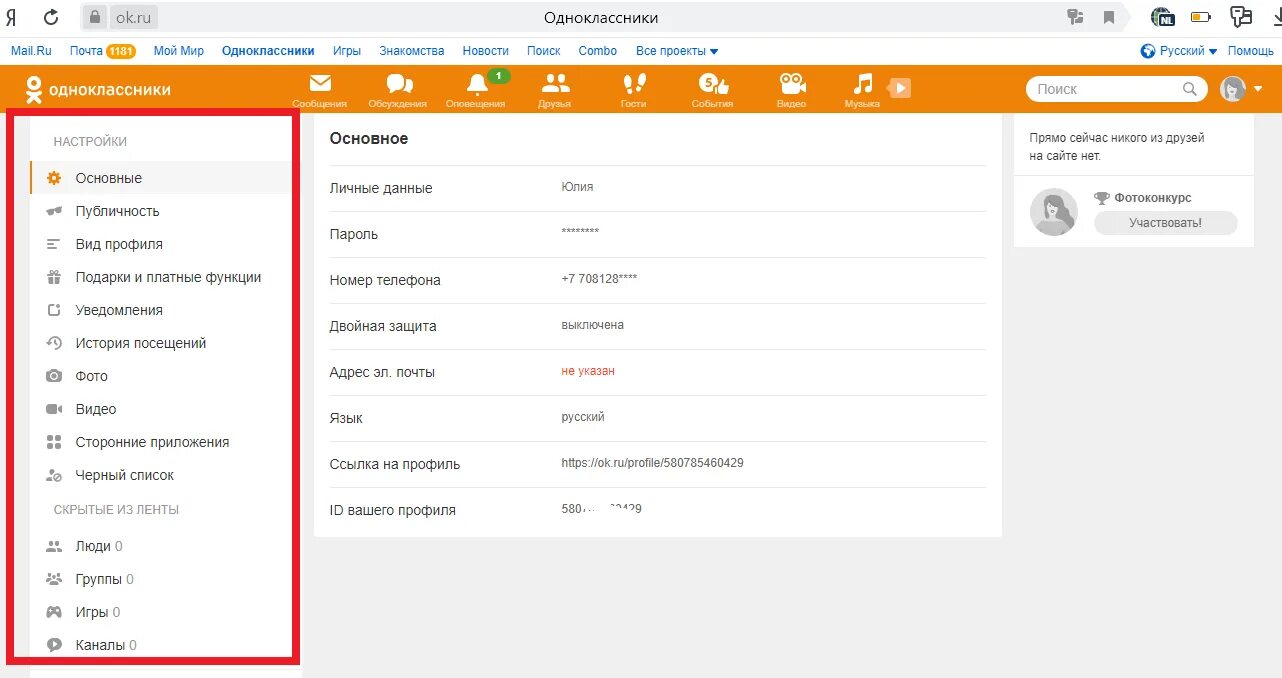This screenshot has width=1282, height=678.
Task: Open Видео settings in sidebar
Action: [x=160, y=409]
